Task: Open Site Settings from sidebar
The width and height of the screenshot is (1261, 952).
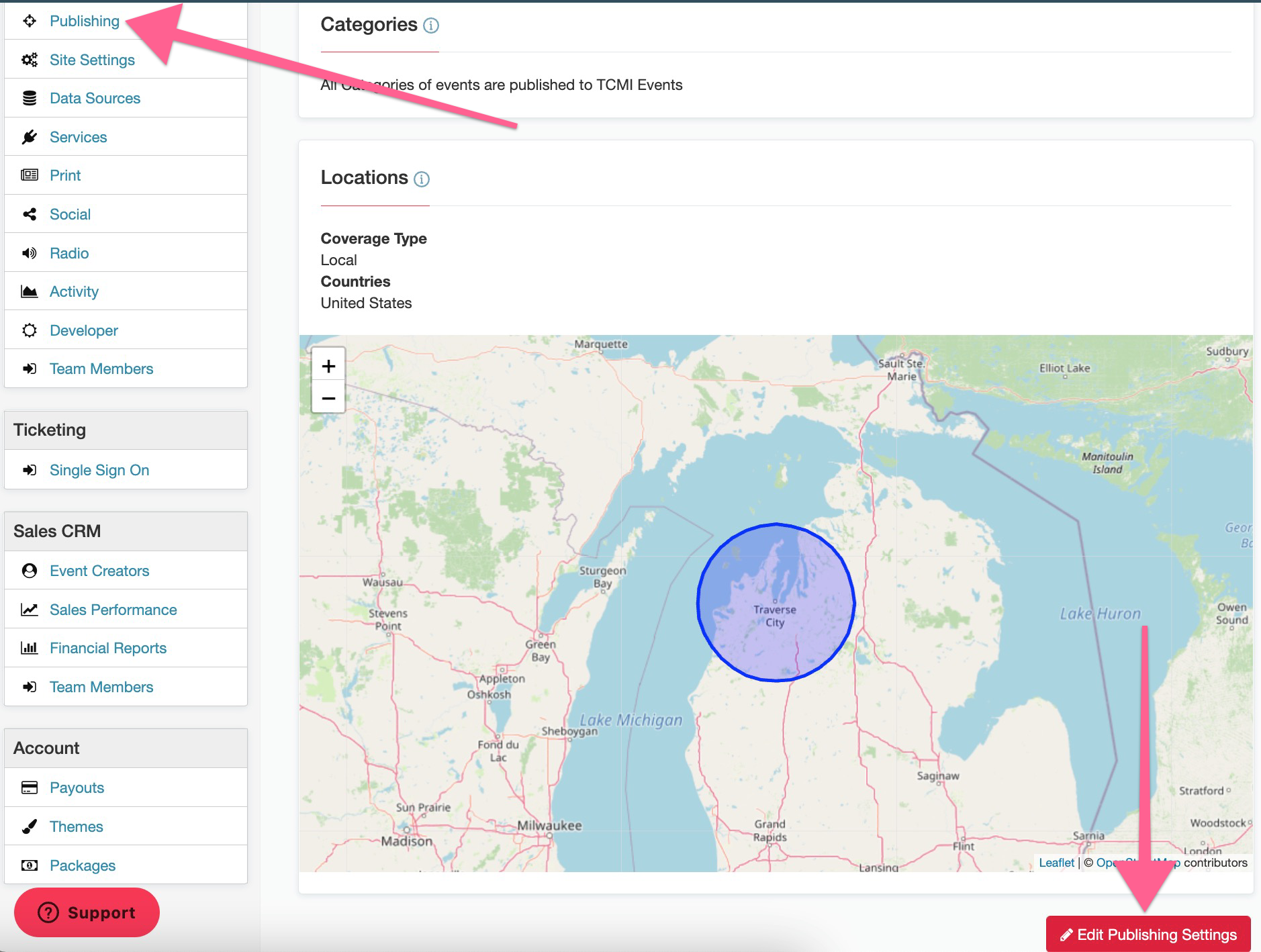Action: 92,60
